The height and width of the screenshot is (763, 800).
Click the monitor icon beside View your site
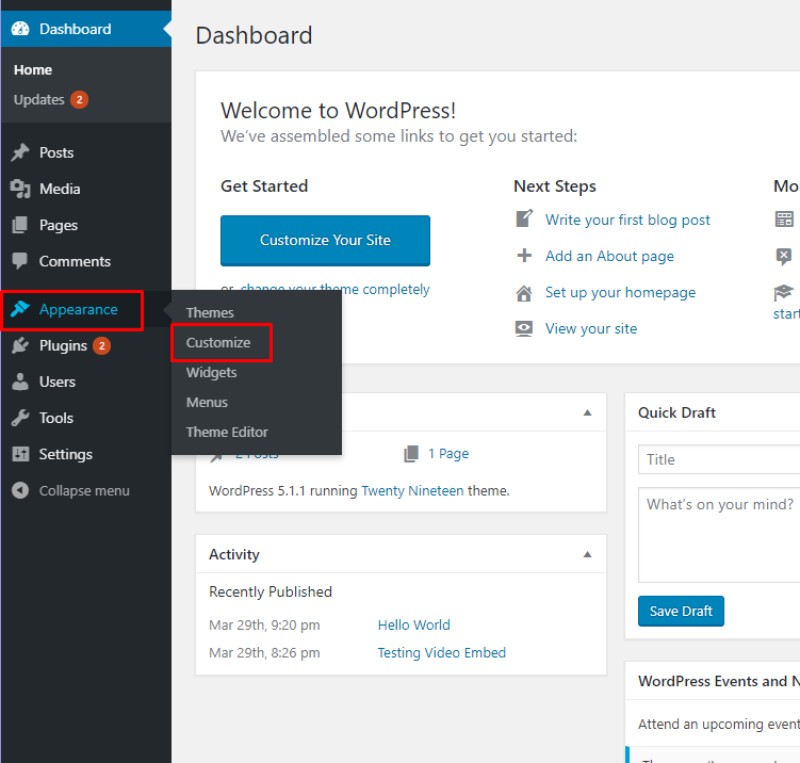524,329
